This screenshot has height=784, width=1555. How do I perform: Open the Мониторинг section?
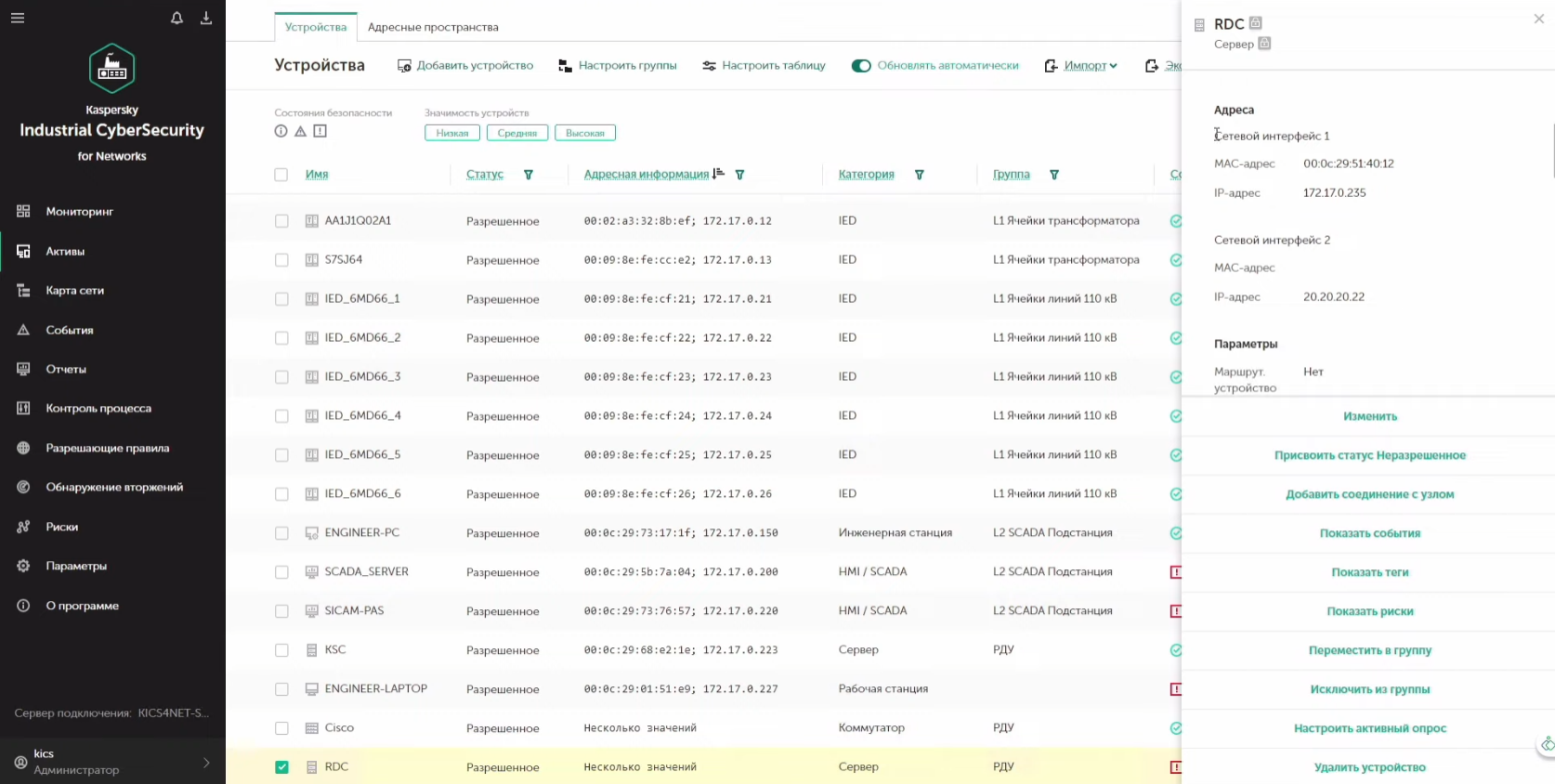pos(80,212)
